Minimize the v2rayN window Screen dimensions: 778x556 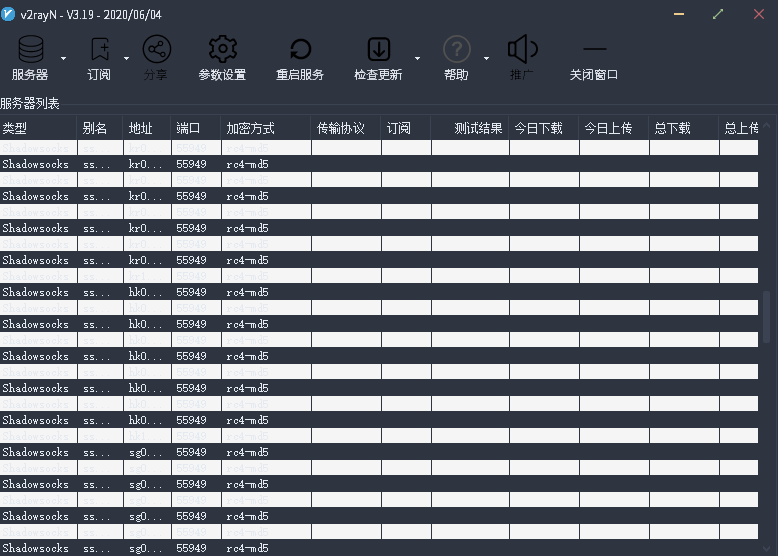pos(679,14)
